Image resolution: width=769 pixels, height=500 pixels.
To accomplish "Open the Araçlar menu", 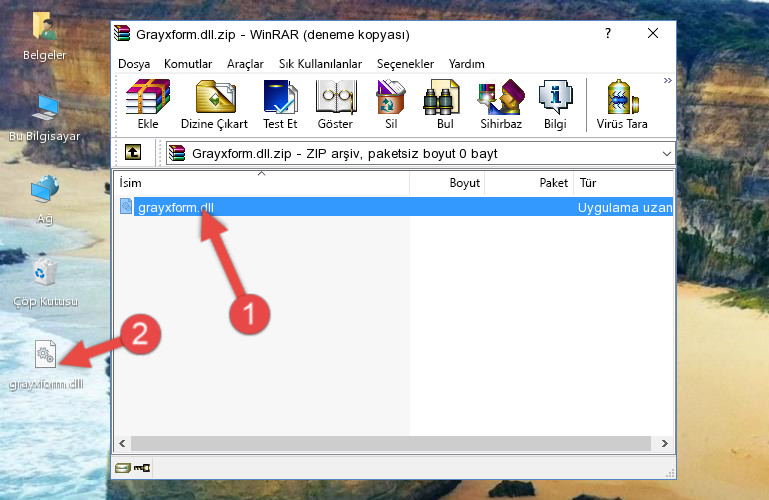I will (x=245, y=64).
